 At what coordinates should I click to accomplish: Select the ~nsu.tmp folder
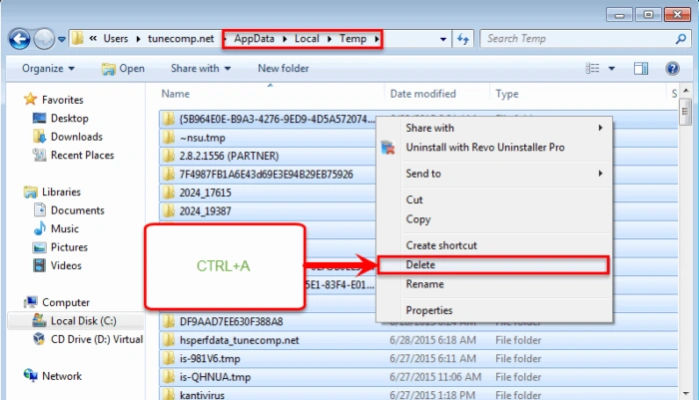click(202, 138)
